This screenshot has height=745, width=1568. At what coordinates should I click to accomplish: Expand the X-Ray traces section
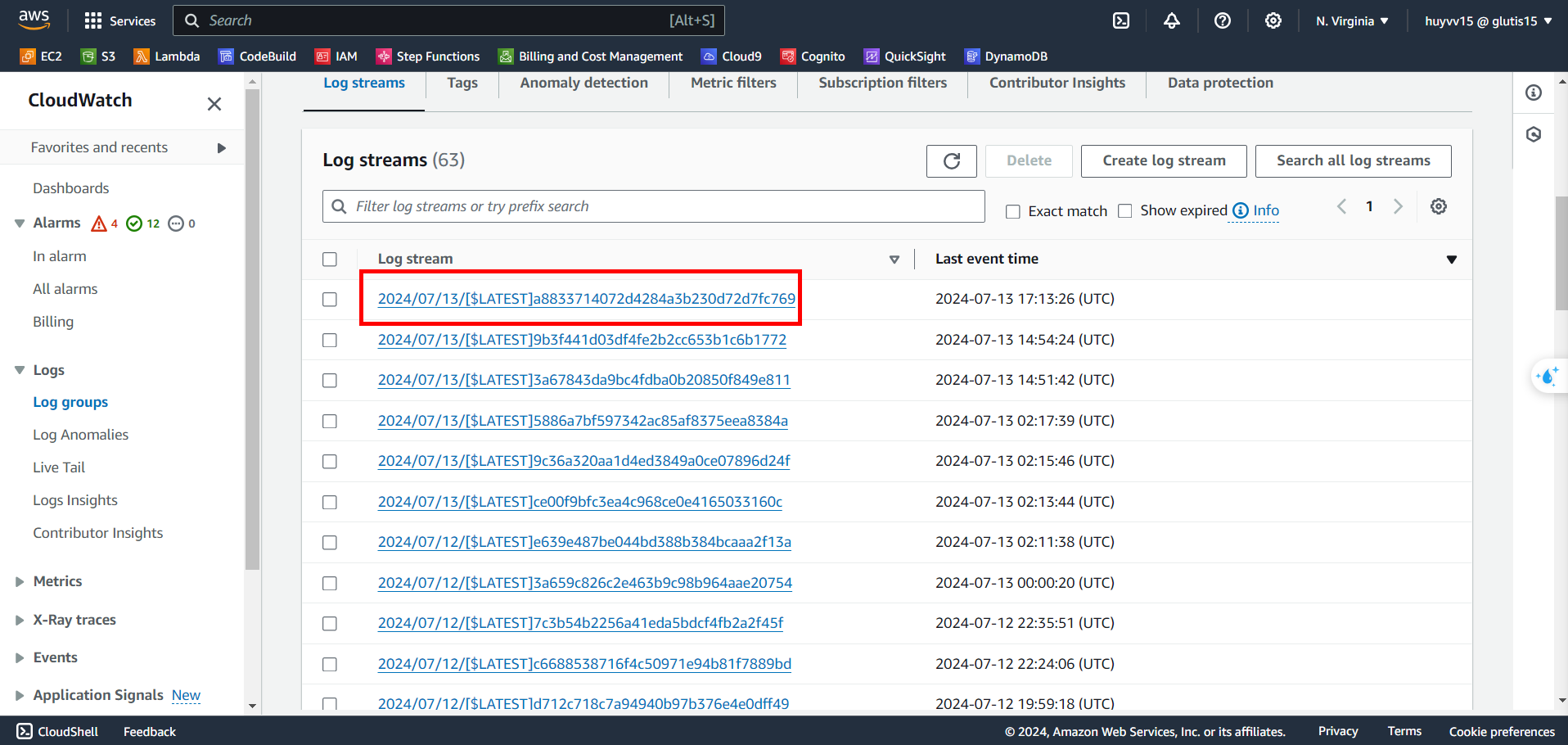coord(20,620)
